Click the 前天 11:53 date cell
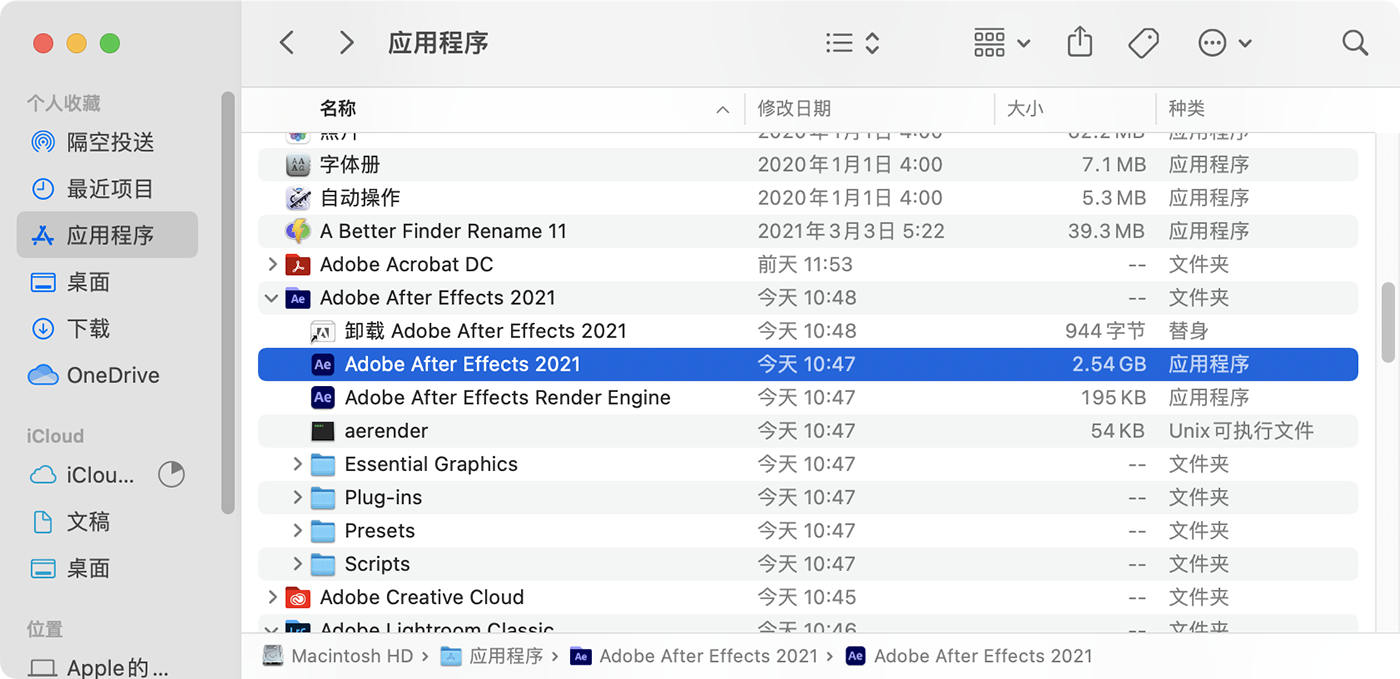1400x679 pixels. (805, 264)
